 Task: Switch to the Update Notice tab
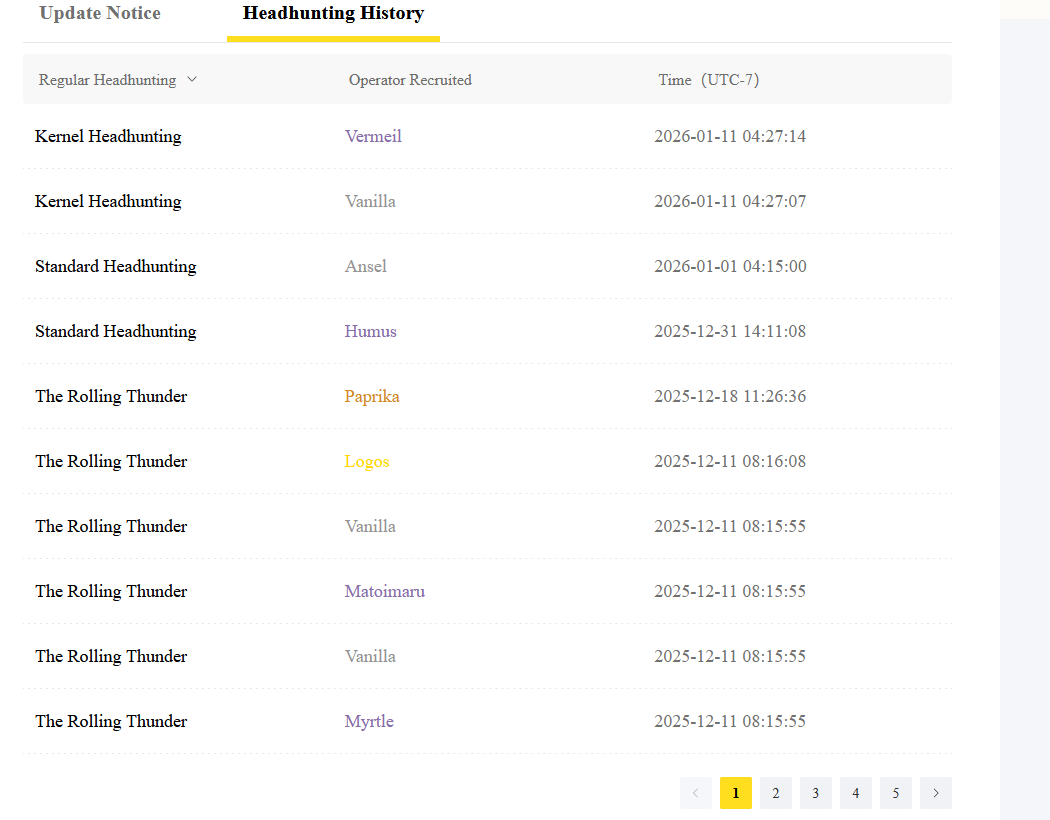[x=100, y=13]
